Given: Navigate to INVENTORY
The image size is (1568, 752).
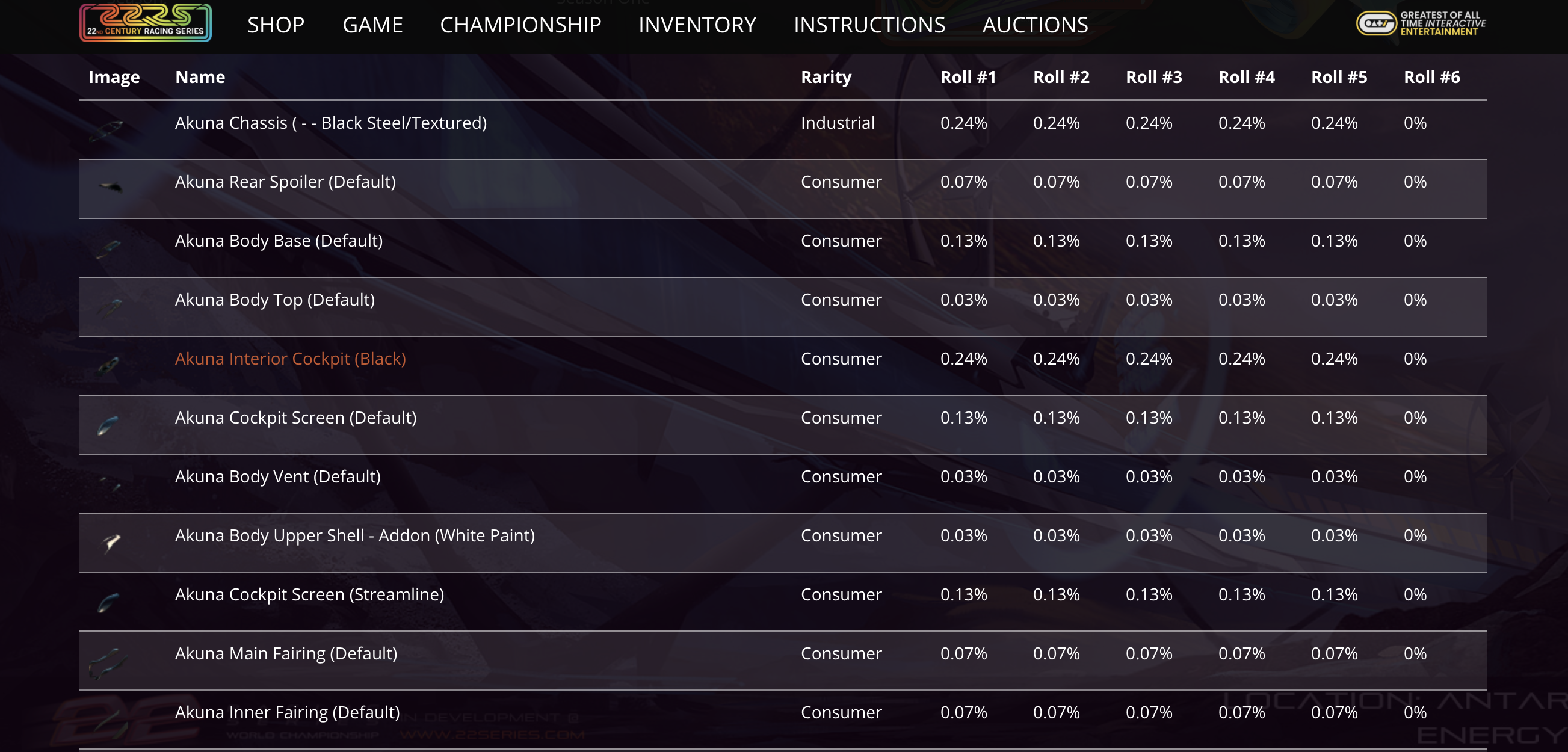Looking at the screenshot, I should pyautogui.click(x=697, y=25).
